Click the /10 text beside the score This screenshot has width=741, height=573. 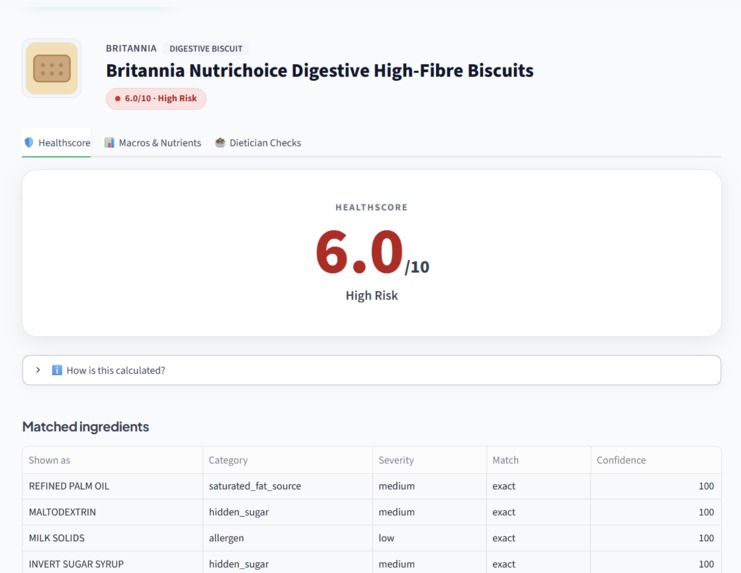pyautogui.click(x=417, y=267)
